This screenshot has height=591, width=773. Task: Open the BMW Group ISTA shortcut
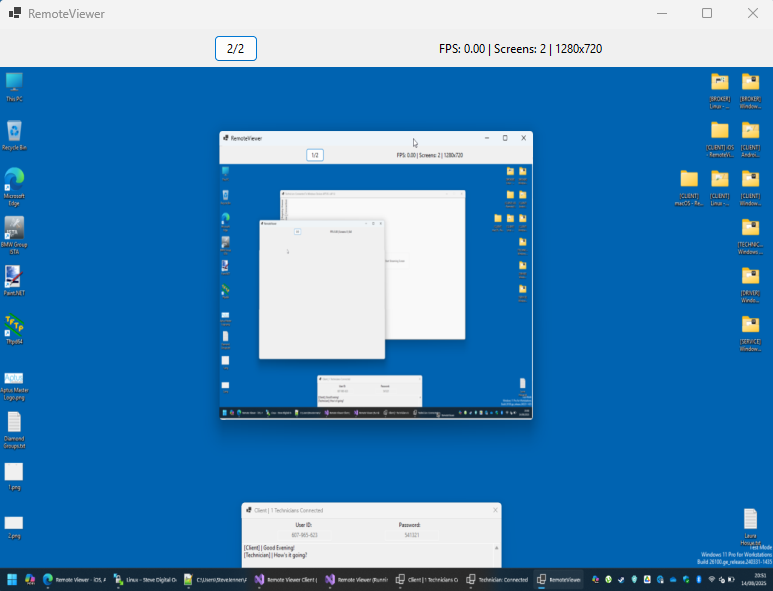pos(14,235)
